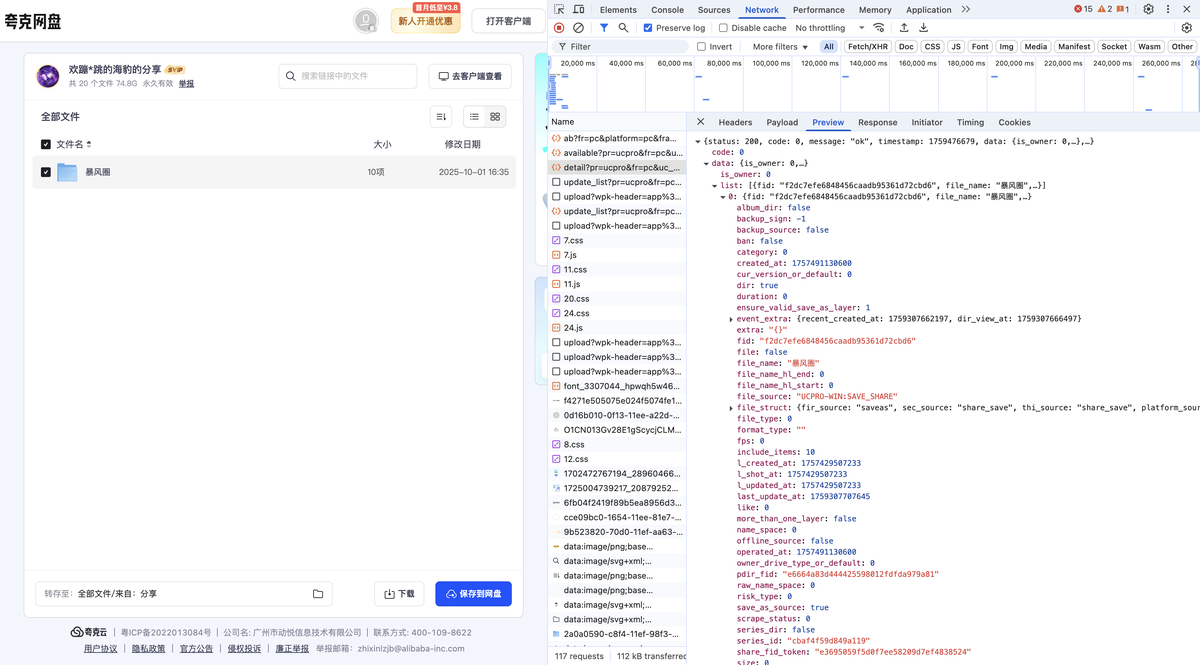Switch to grid view in file list
1200x665 pixels.
(495, 117)
